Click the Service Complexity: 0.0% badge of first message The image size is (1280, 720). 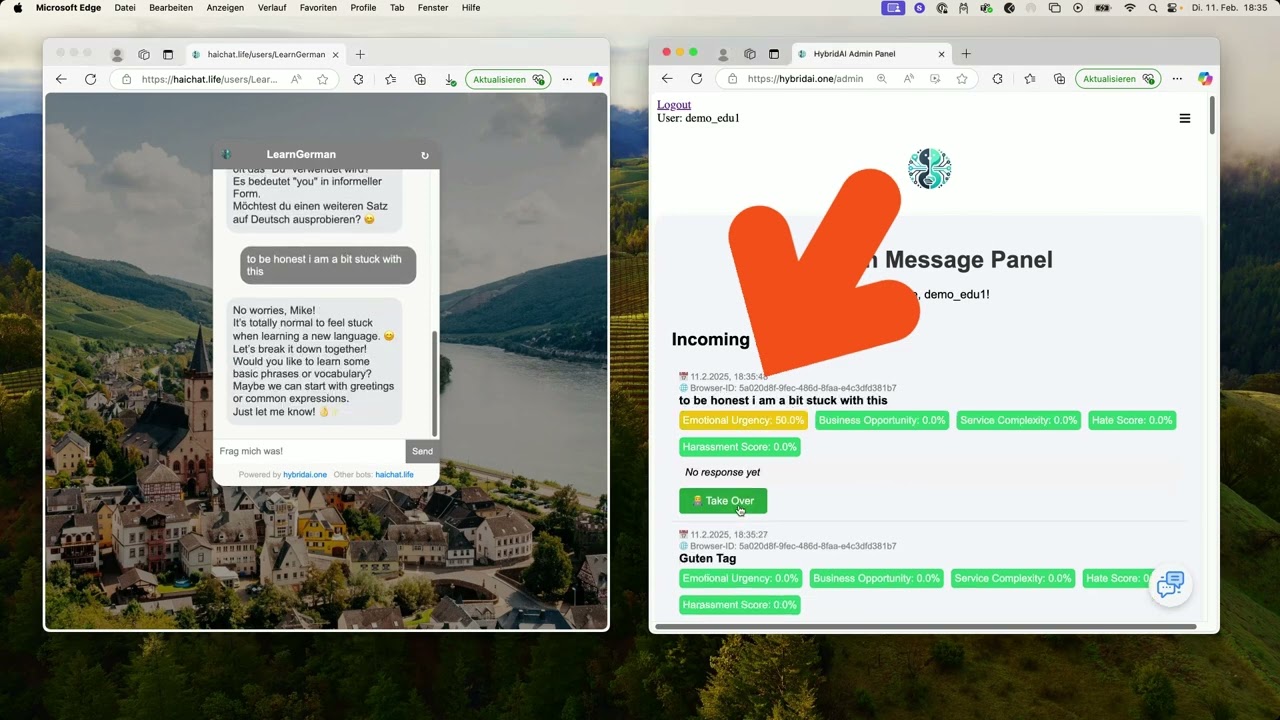click(x=1019, y=421)
